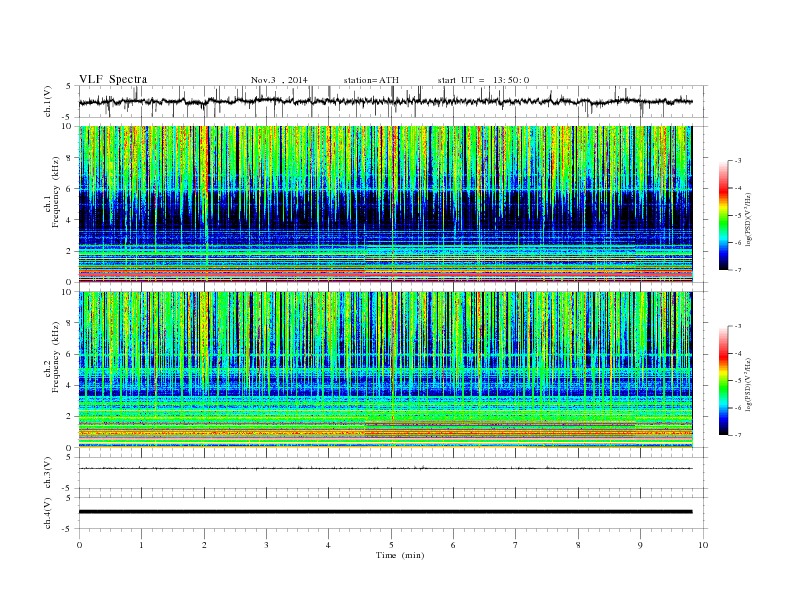Click the '7' tick on the time axis

click(x=516, y=545)
